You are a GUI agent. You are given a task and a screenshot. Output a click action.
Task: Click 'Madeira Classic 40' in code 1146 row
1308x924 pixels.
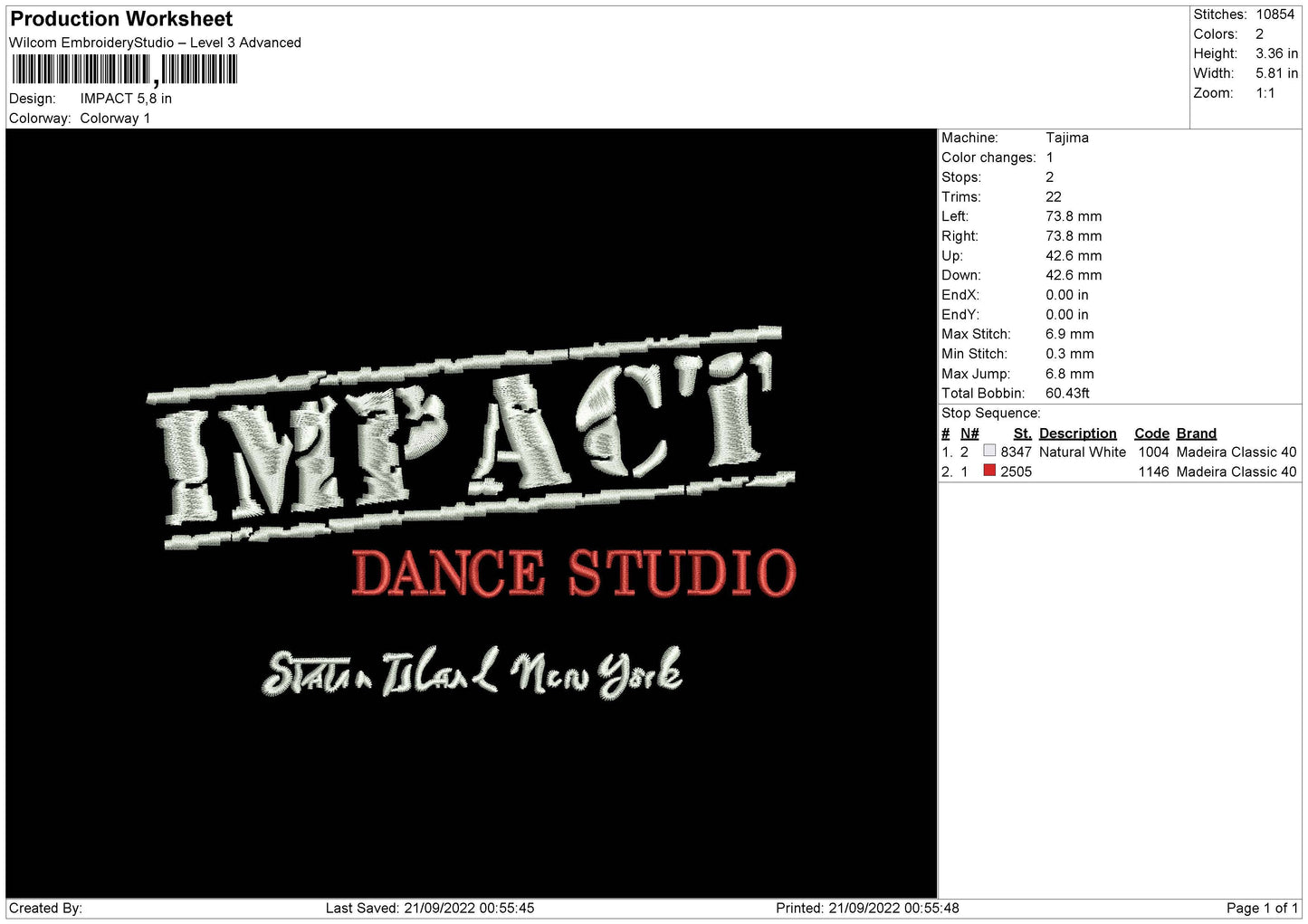pos(1236,472)
